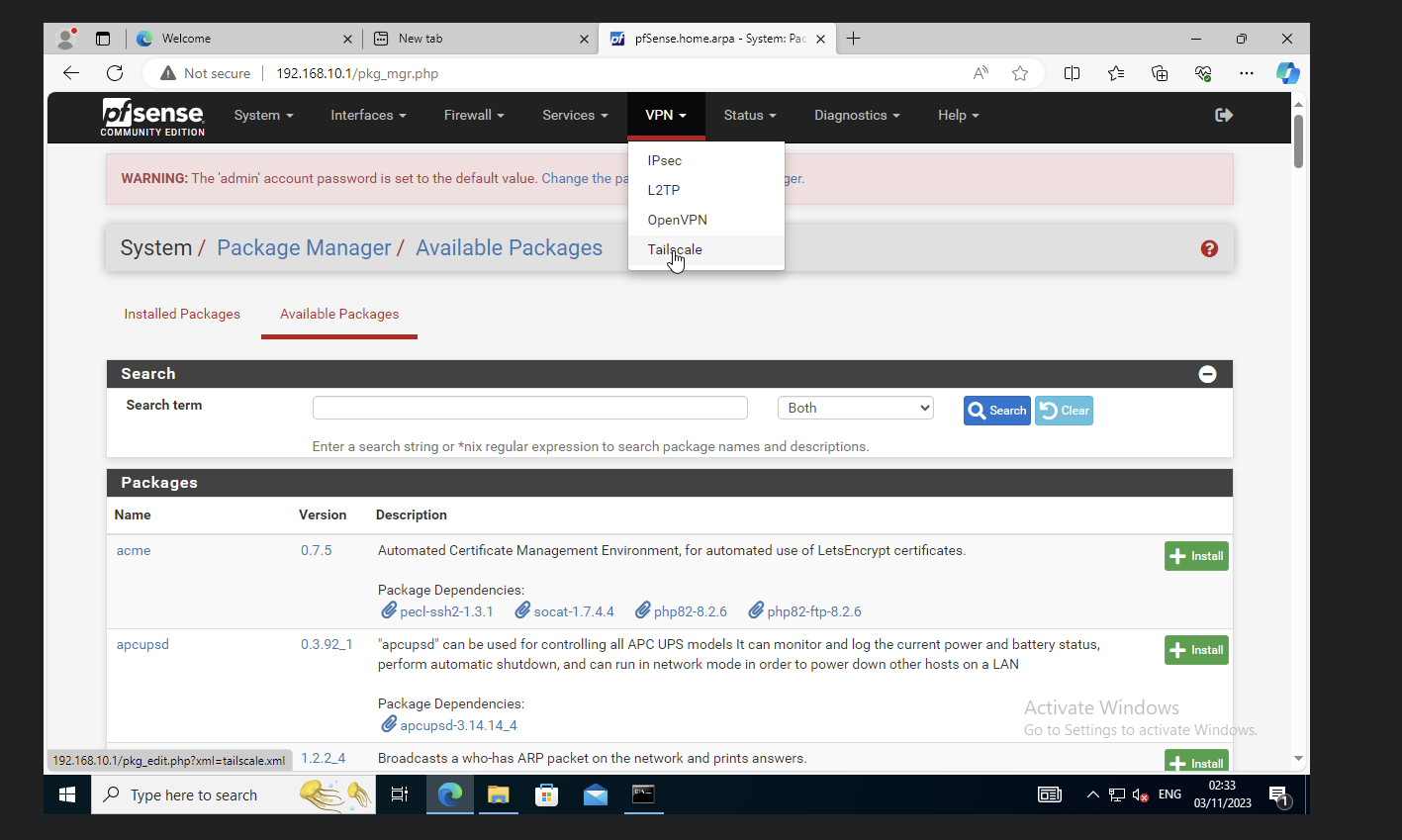
Task: Close the pfSense browser tab
Action: 820,39
